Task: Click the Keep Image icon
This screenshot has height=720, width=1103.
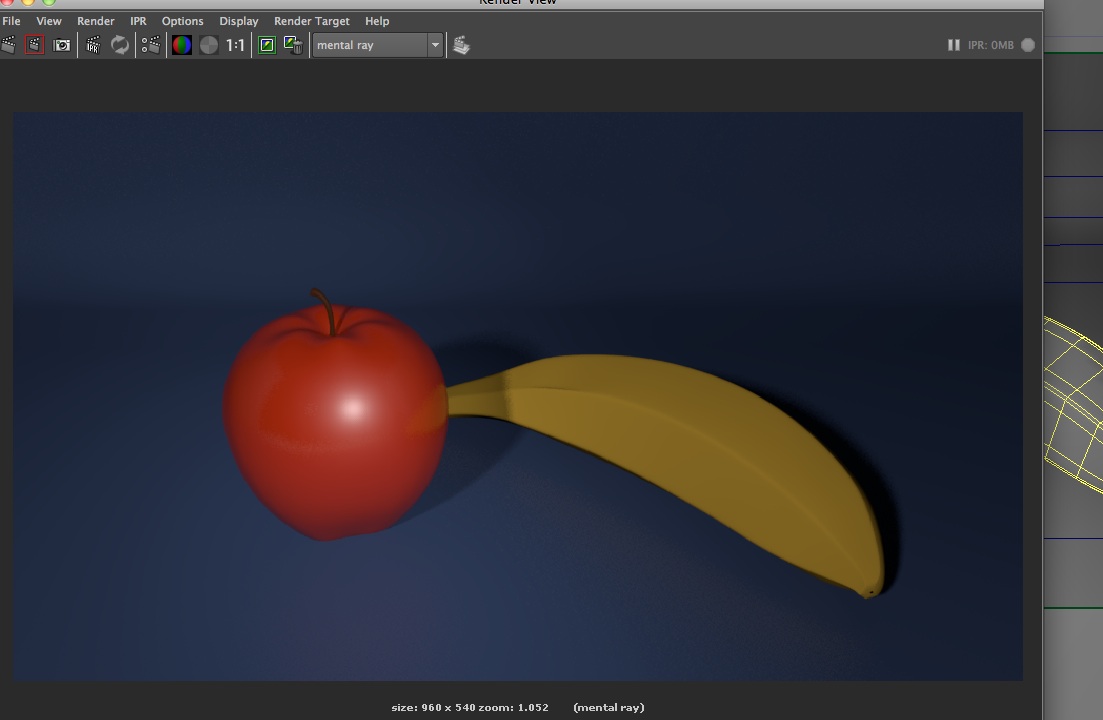Action: pos(267,45)
